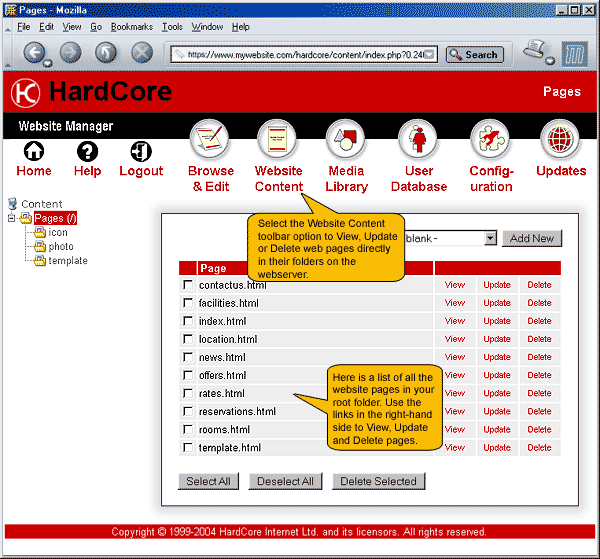Open the browser Help menu
Viewport: 600px width, 559px height.
[x=241, y=27]
